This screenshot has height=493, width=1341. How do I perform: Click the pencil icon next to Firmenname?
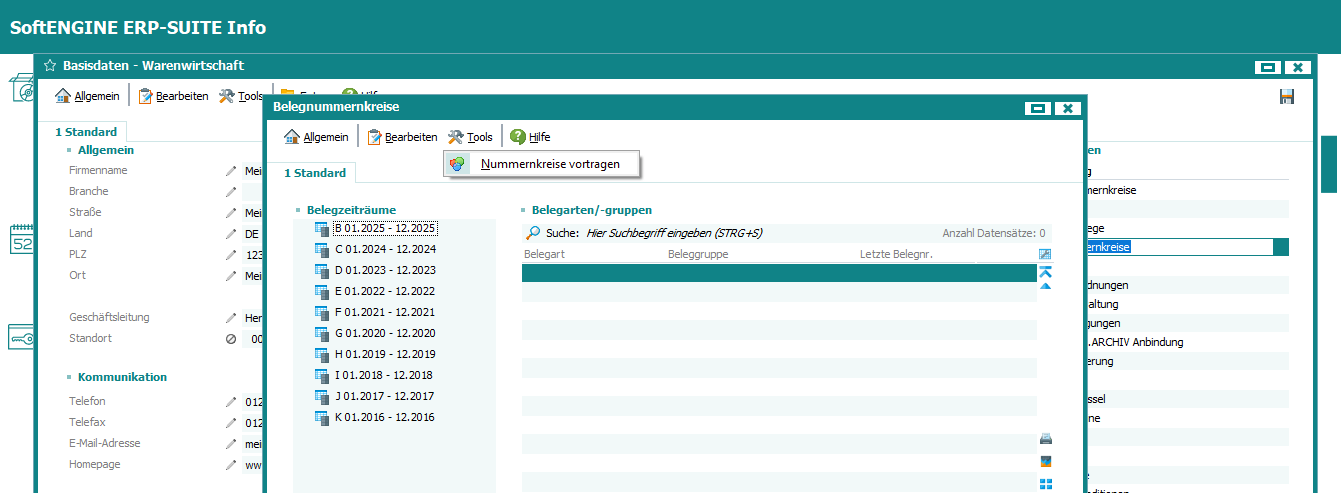click(231, 171)
